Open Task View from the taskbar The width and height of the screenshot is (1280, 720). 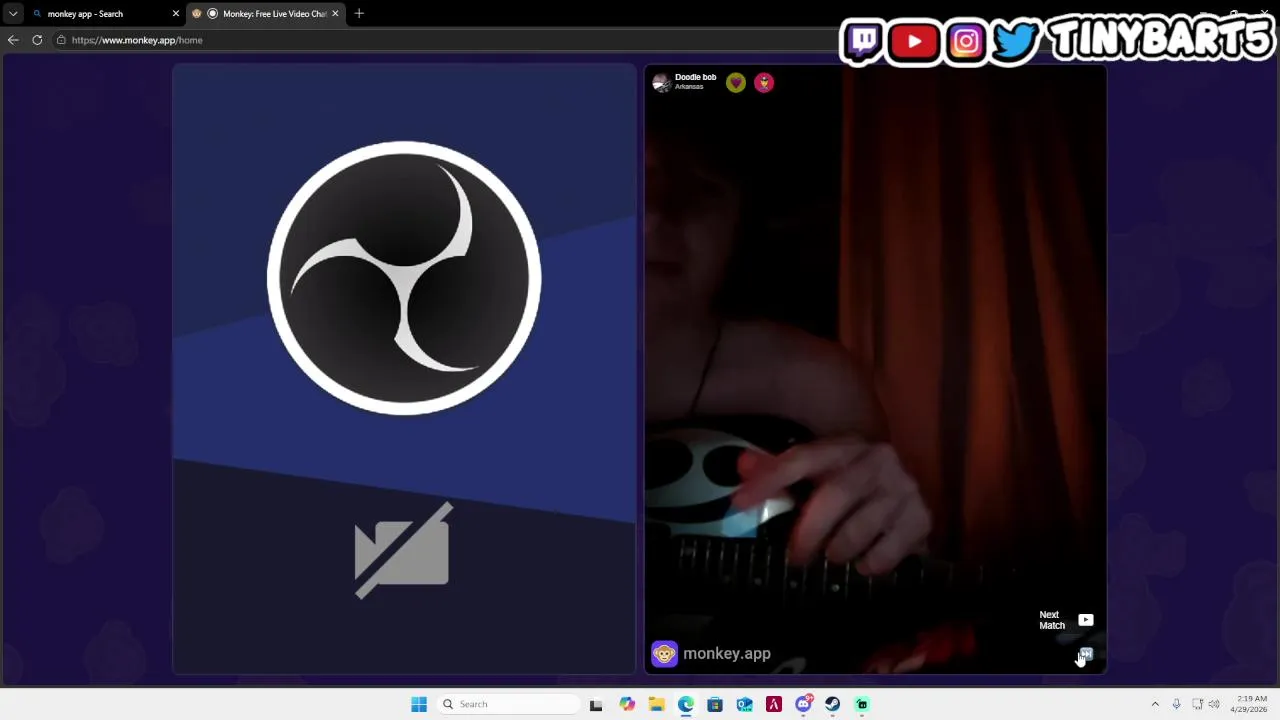tap(596, 704)
